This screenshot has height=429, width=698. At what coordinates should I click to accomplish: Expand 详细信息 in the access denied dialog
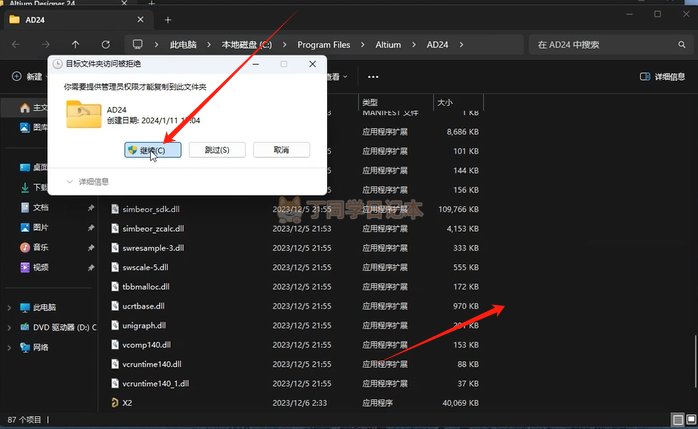(87, 182)
